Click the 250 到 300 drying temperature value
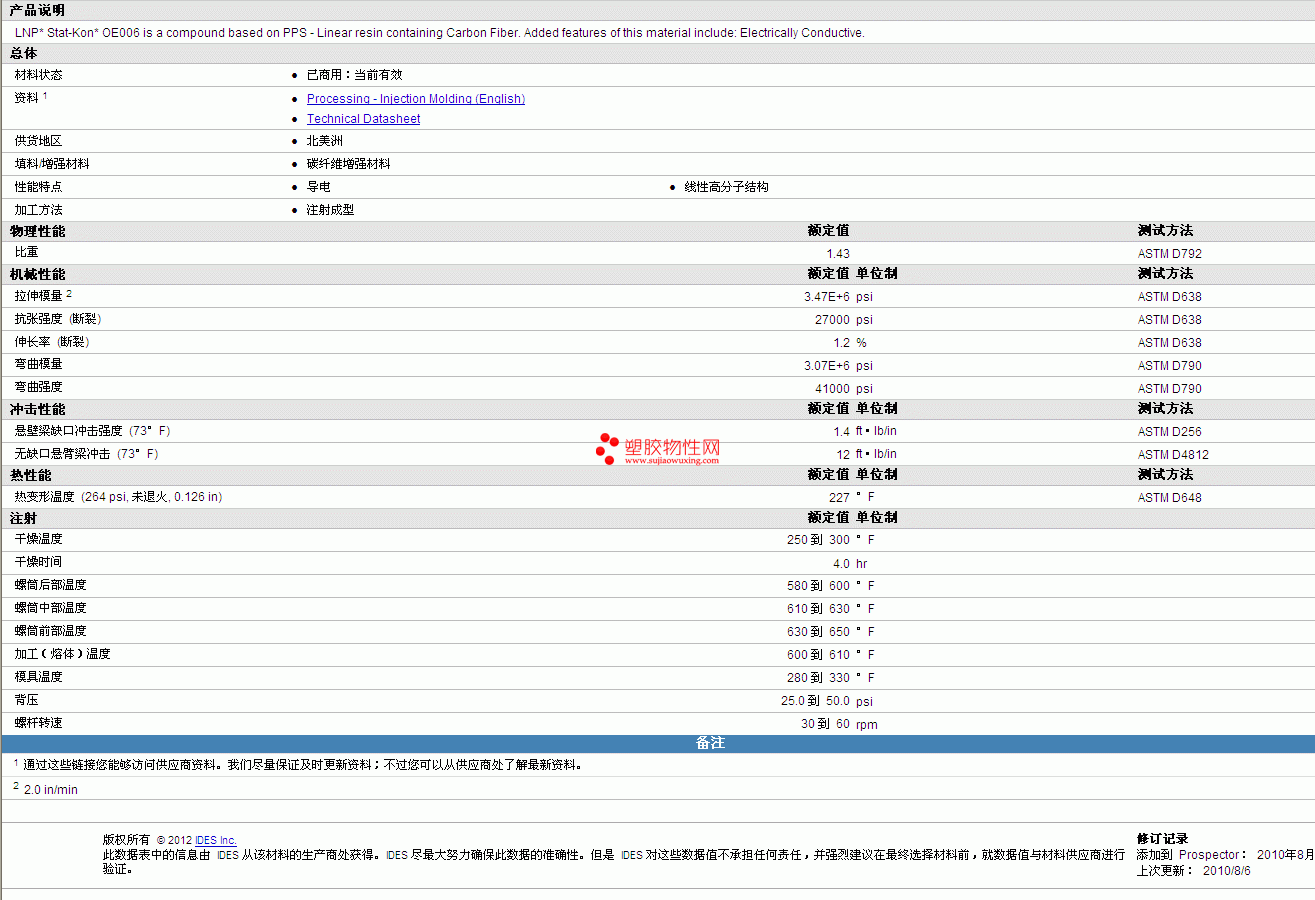The image size is (1315, 900). coord(818,540)
